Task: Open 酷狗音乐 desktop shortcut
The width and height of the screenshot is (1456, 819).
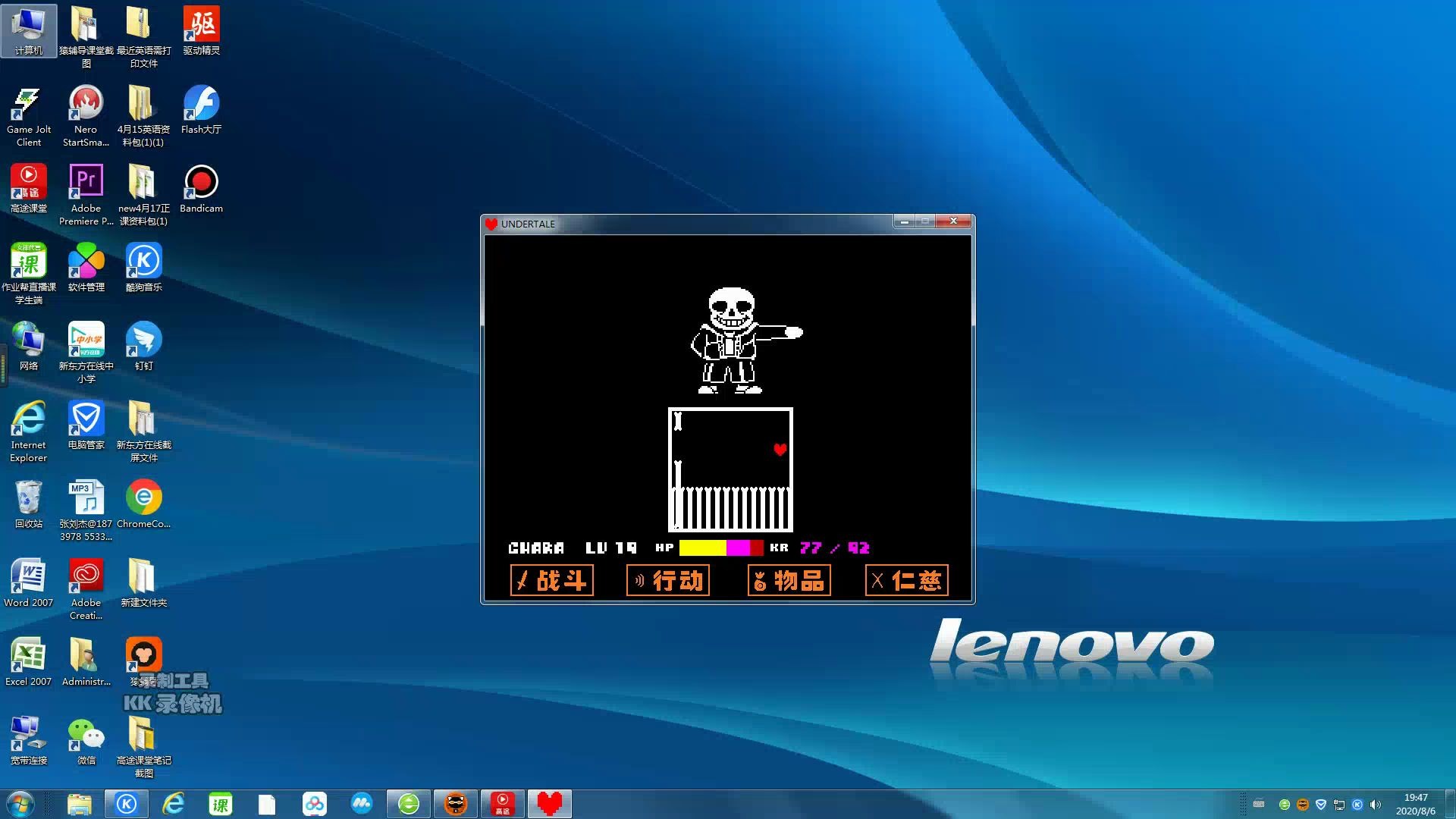Action: 143,262
